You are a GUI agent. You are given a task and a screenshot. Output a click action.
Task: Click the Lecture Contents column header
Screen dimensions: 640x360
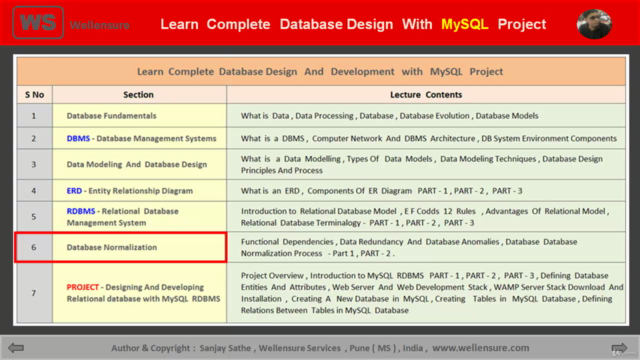tap(426, 95)
